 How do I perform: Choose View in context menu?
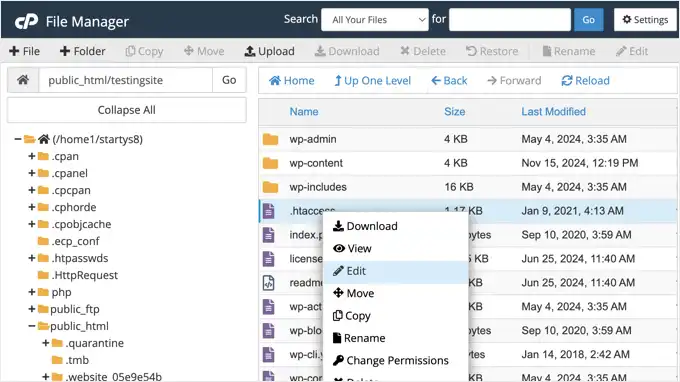pos(396,248)
